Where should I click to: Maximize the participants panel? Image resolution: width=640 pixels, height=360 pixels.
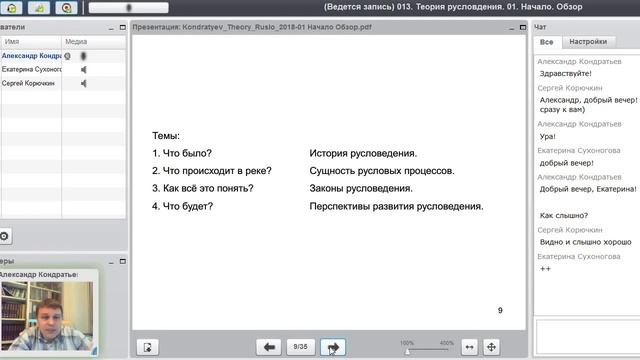tap(122, 27)
